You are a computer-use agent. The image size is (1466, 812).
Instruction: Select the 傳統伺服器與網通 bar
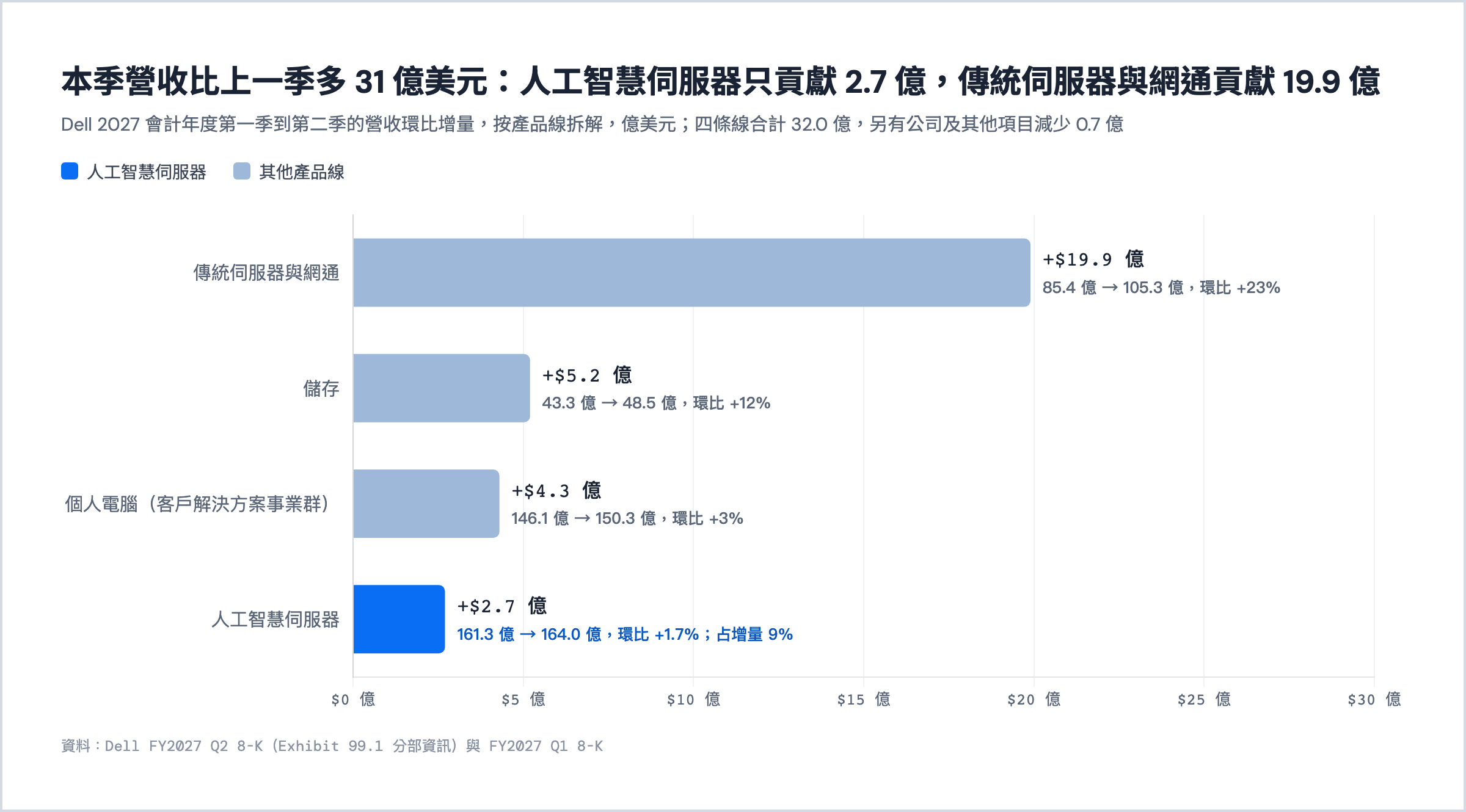(x=691, y=272)
